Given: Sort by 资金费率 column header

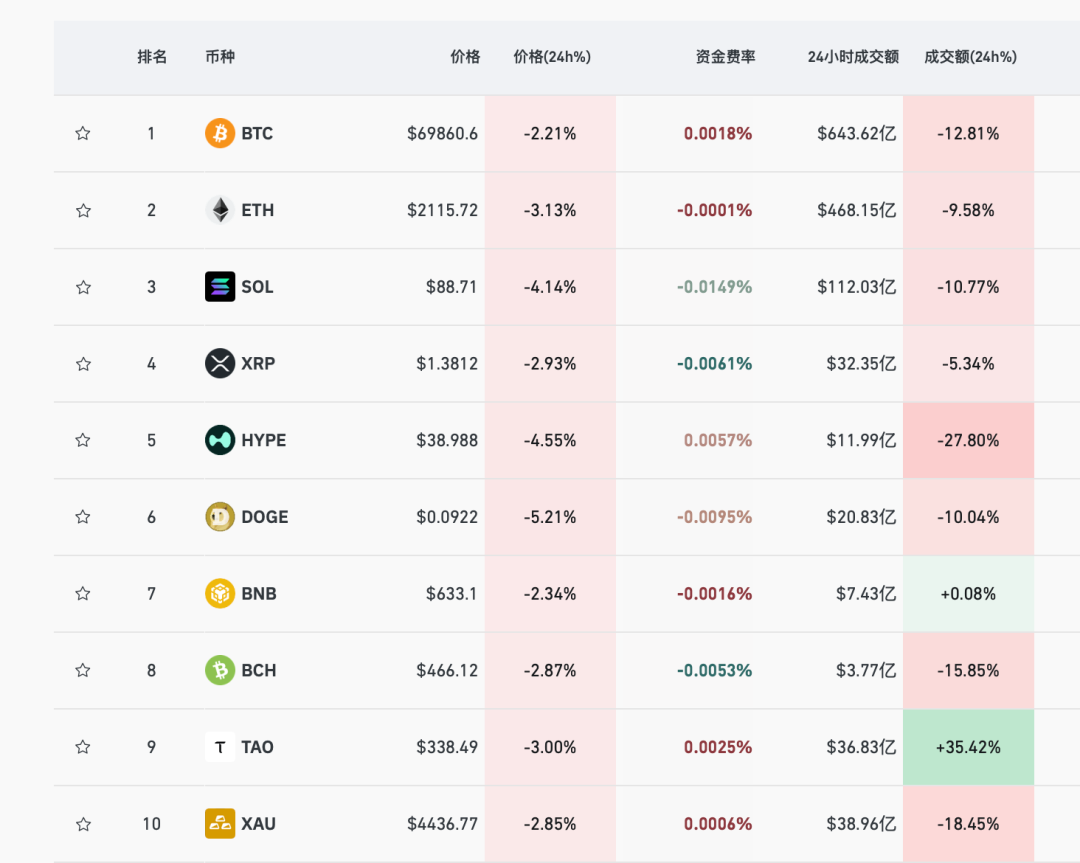Looking at the screenshot, I should point(726,57).
